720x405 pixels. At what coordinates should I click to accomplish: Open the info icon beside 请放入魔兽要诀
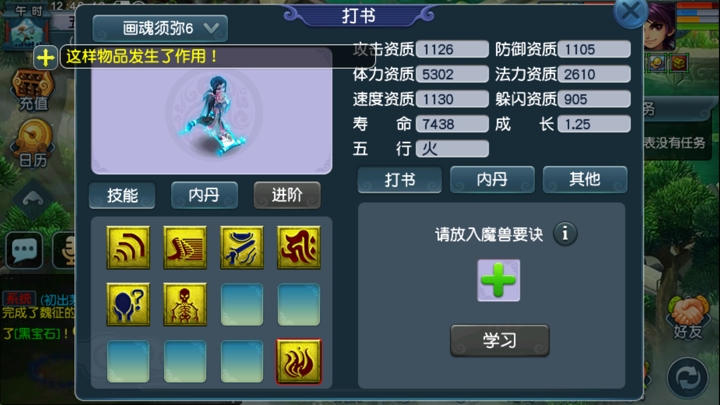coord(565,234)
